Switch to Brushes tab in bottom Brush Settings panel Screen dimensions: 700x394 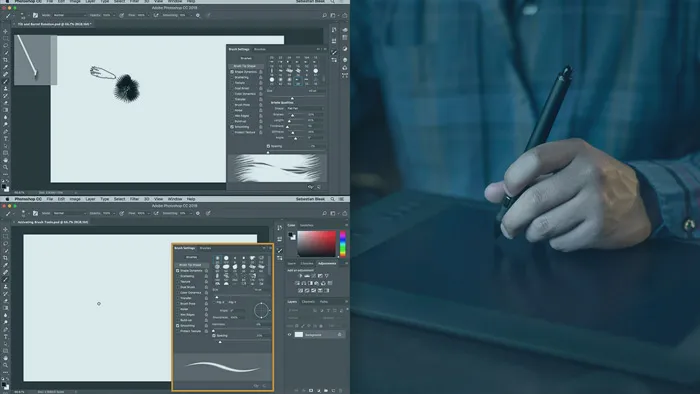(x=205, y=248)
